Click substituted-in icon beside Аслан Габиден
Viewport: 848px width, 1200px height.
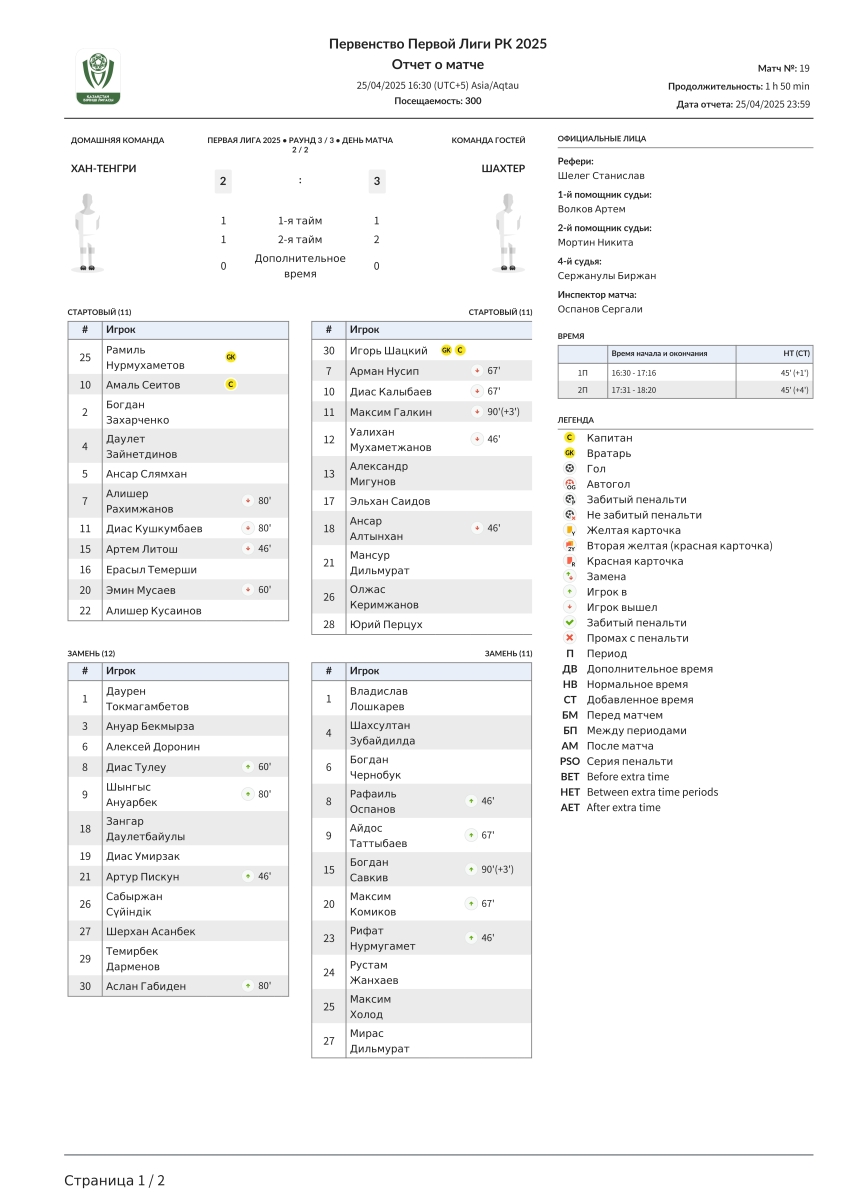(x=247, y=986)
